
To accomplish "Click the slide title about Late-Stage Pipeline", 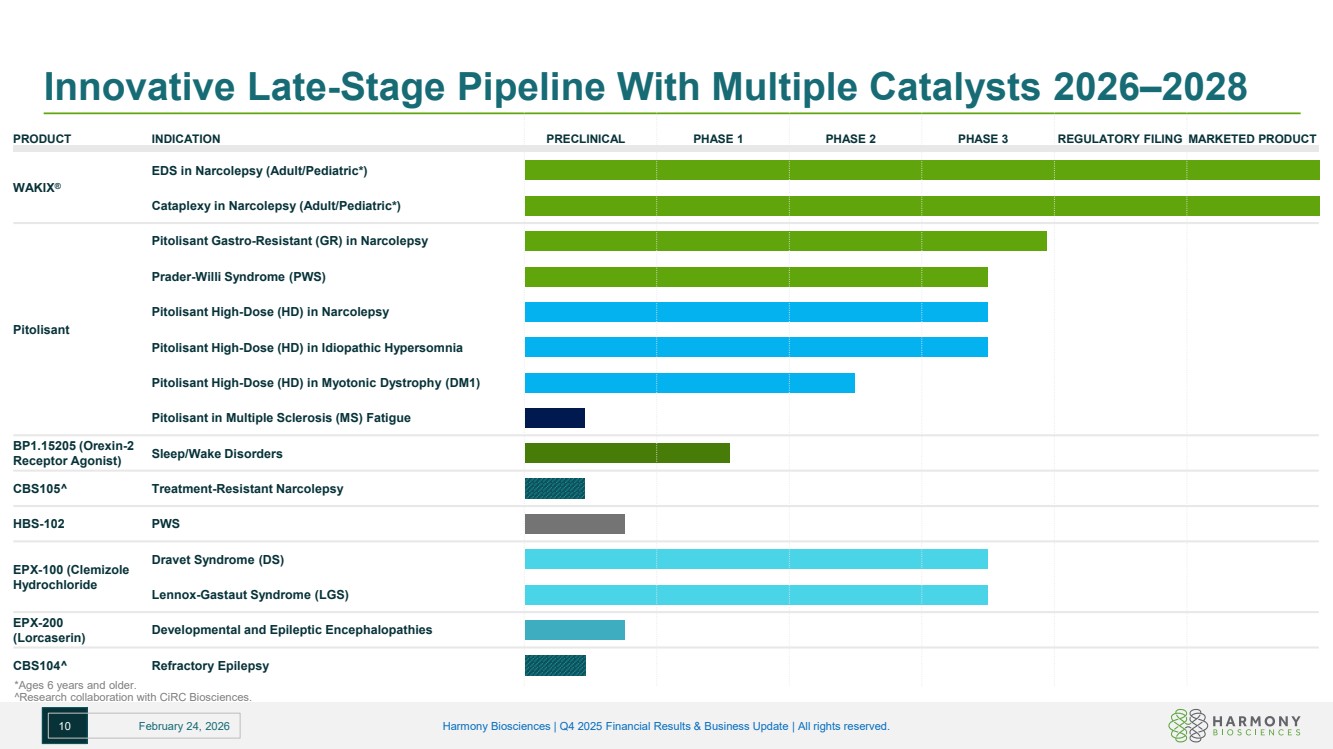I will pyautogui.click(x=646, y=87).
